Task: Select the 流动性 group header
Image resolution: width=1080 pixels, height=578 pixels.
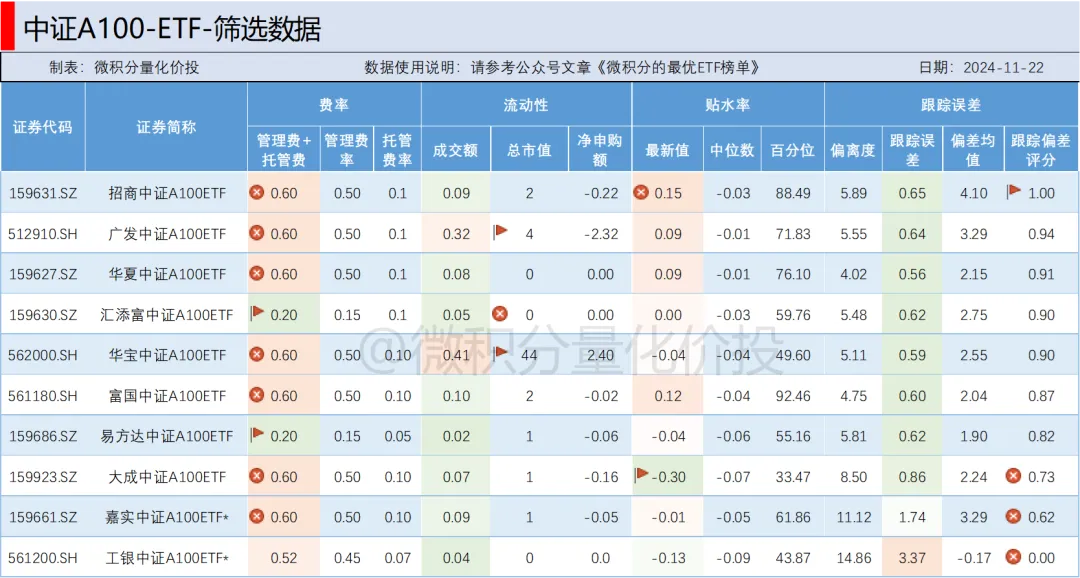Action: point(526,104)
